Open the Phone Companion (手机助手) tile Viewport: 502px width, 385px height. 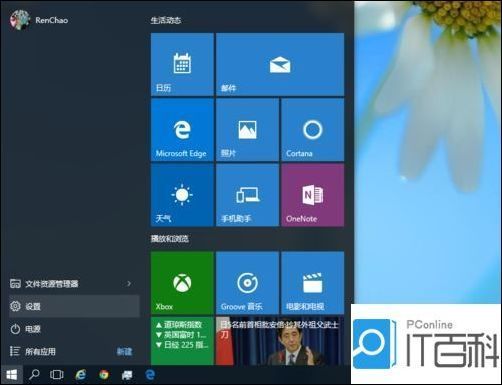tap(247, 195)
